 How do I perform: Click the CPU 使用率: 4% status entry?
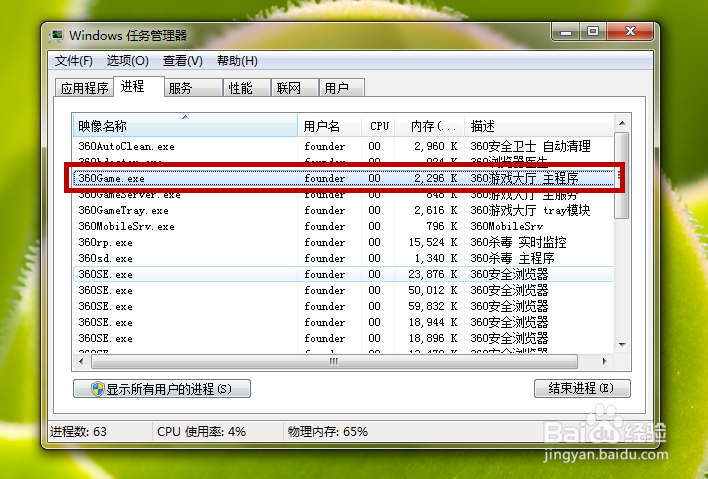pyautogui.click(x=201, y=432)
